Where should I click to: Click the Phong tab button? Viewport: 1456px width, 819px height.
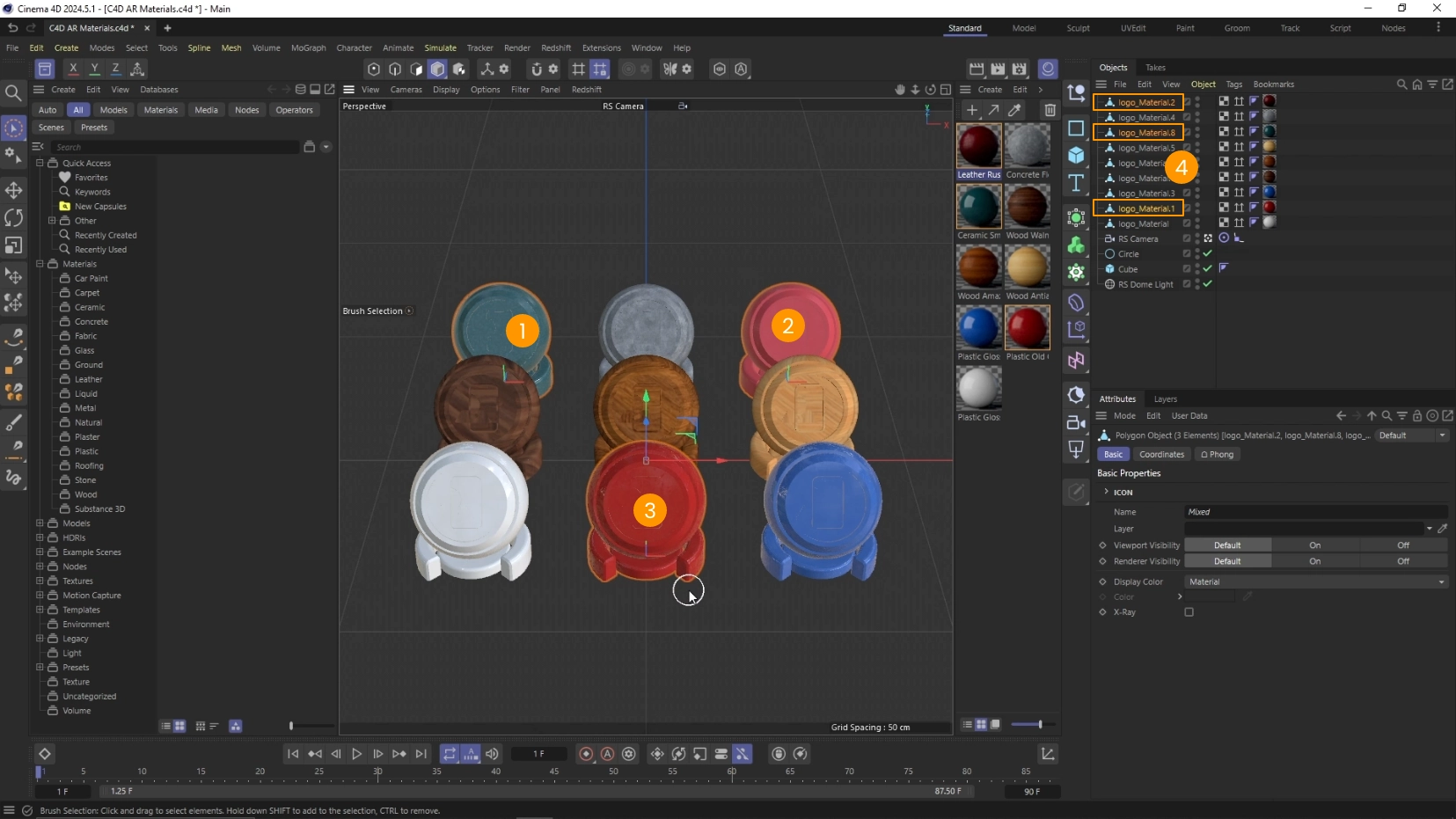click(x=1218, y=455)
